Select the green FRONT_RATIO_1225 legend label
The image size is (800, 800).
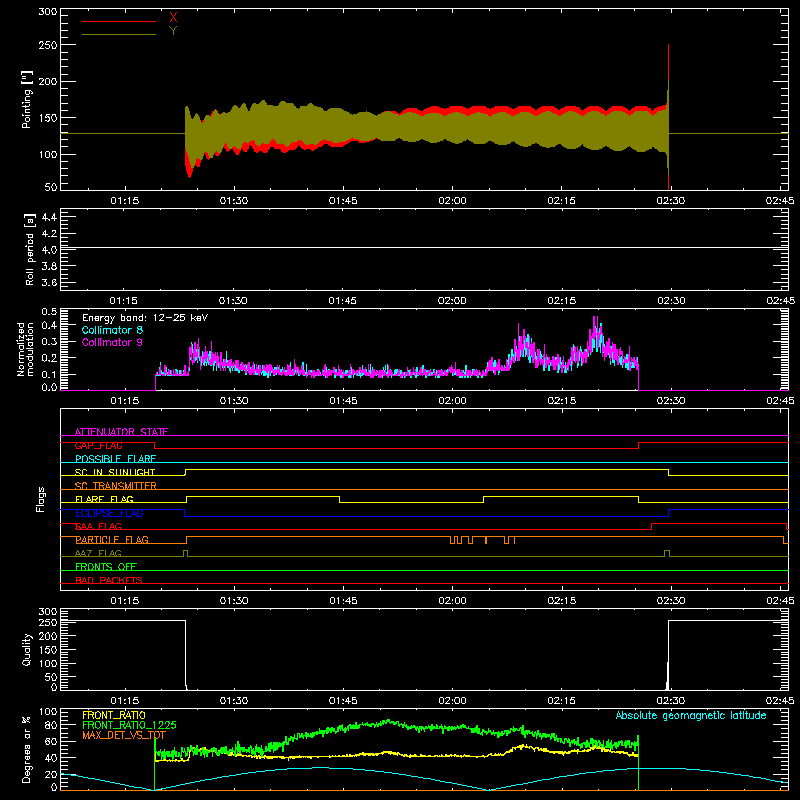[x=129, y=725]
